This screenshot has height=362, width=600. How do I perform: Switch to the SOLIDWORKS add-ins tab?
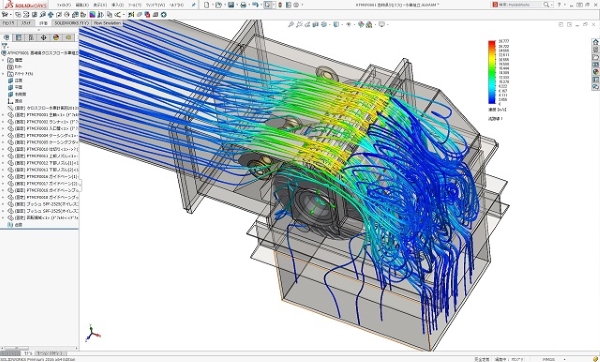72,23
